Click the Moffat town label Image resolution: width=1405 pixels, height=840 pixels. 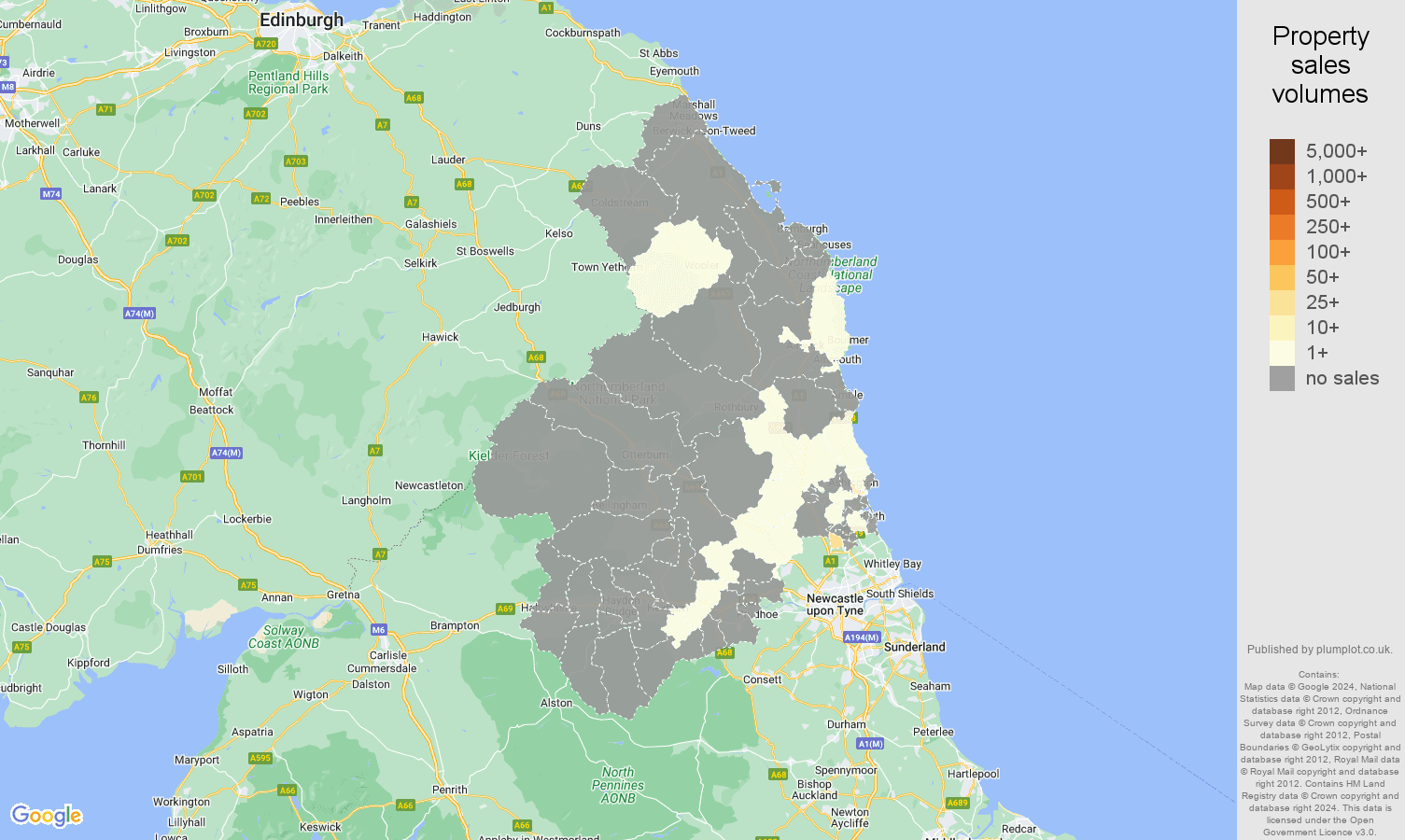coord(216,392)
